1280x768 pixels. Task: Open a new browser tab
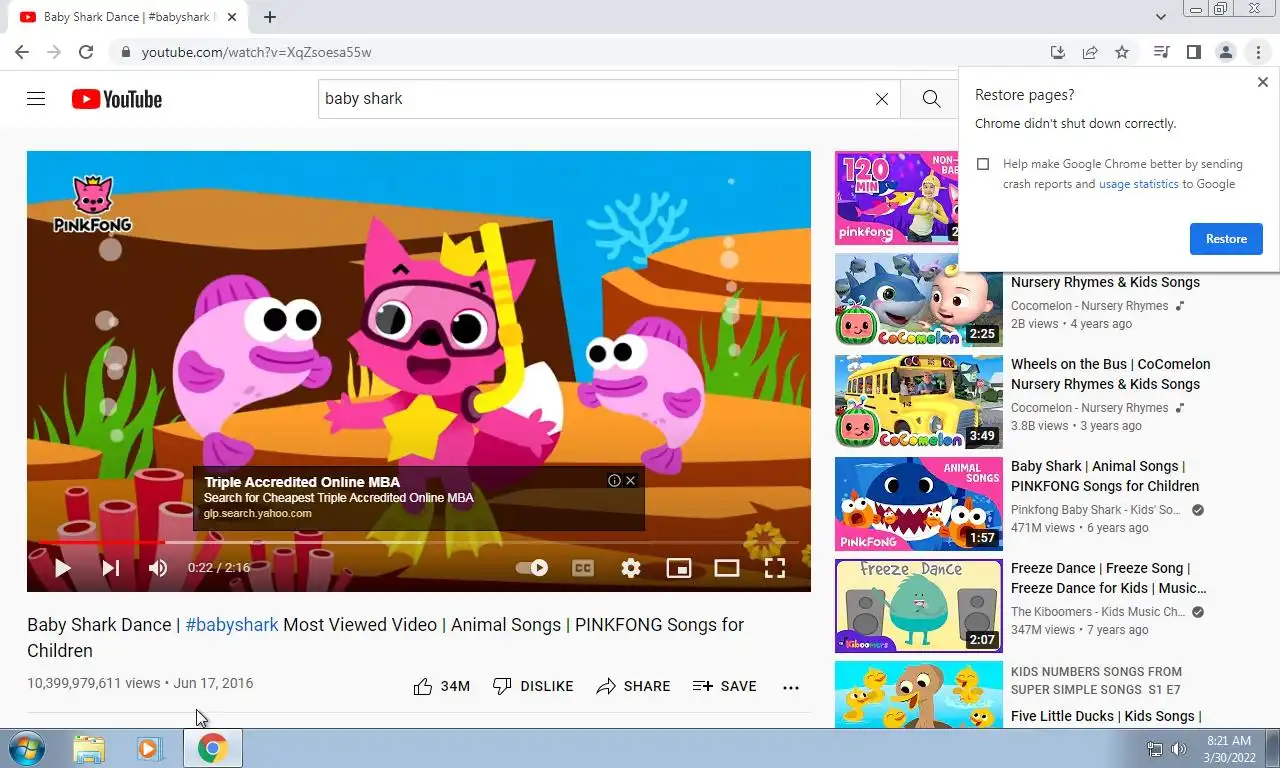[x=270, y=17]
